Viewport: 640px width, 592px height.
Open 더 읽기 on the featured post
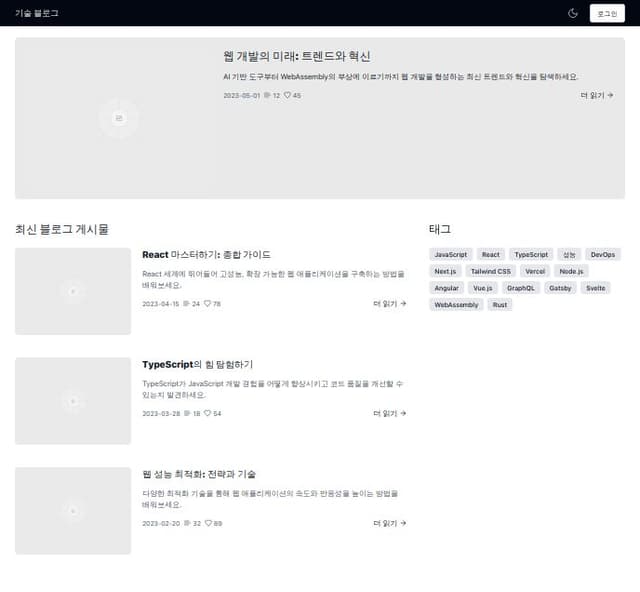coord(596,96)
